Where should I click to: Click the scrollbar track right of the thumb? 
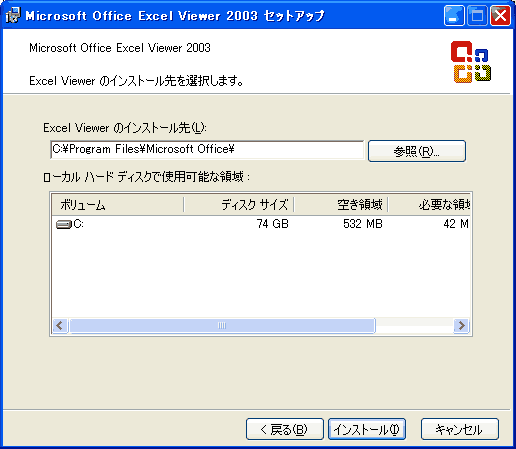pyautogui.click(x=415, y=325)
